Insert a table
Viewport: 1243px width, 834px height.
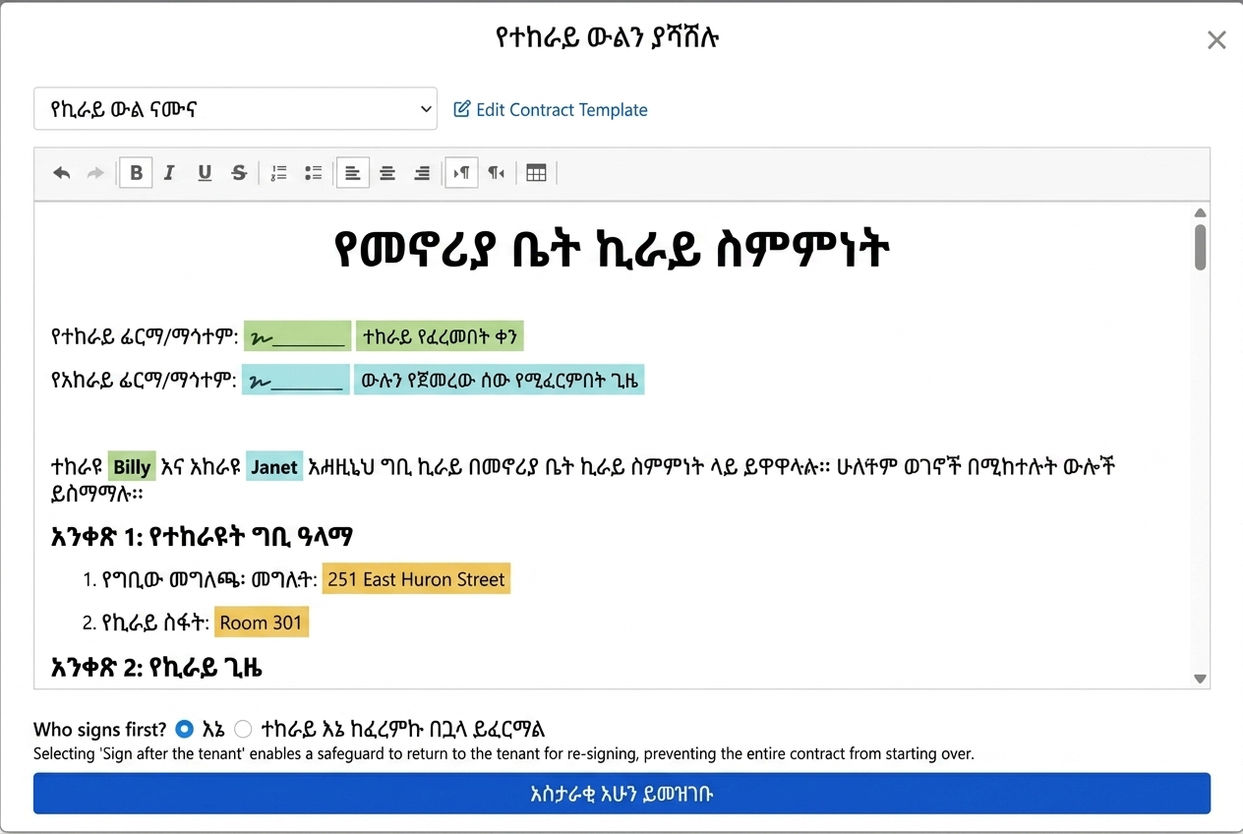click(536, 173)
